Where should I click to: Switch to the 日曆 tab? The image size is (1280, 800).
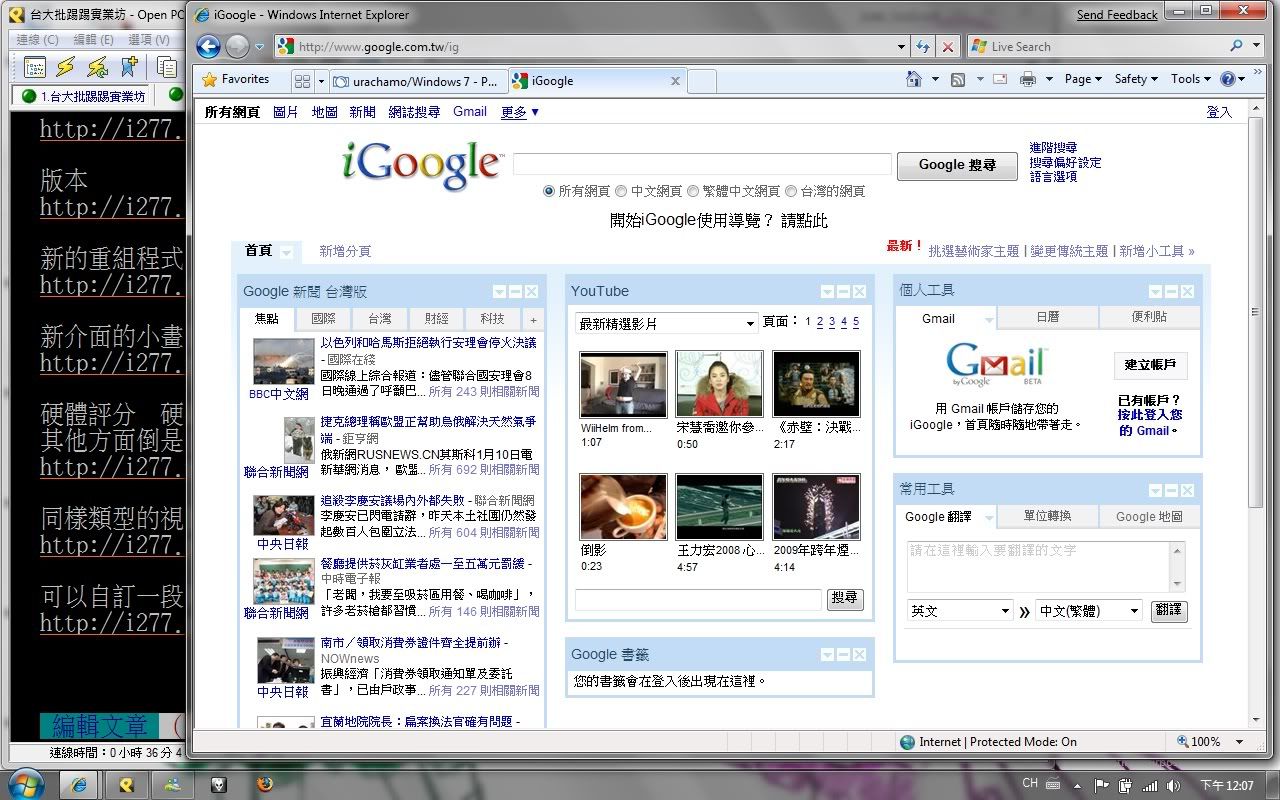(1047, 317)
